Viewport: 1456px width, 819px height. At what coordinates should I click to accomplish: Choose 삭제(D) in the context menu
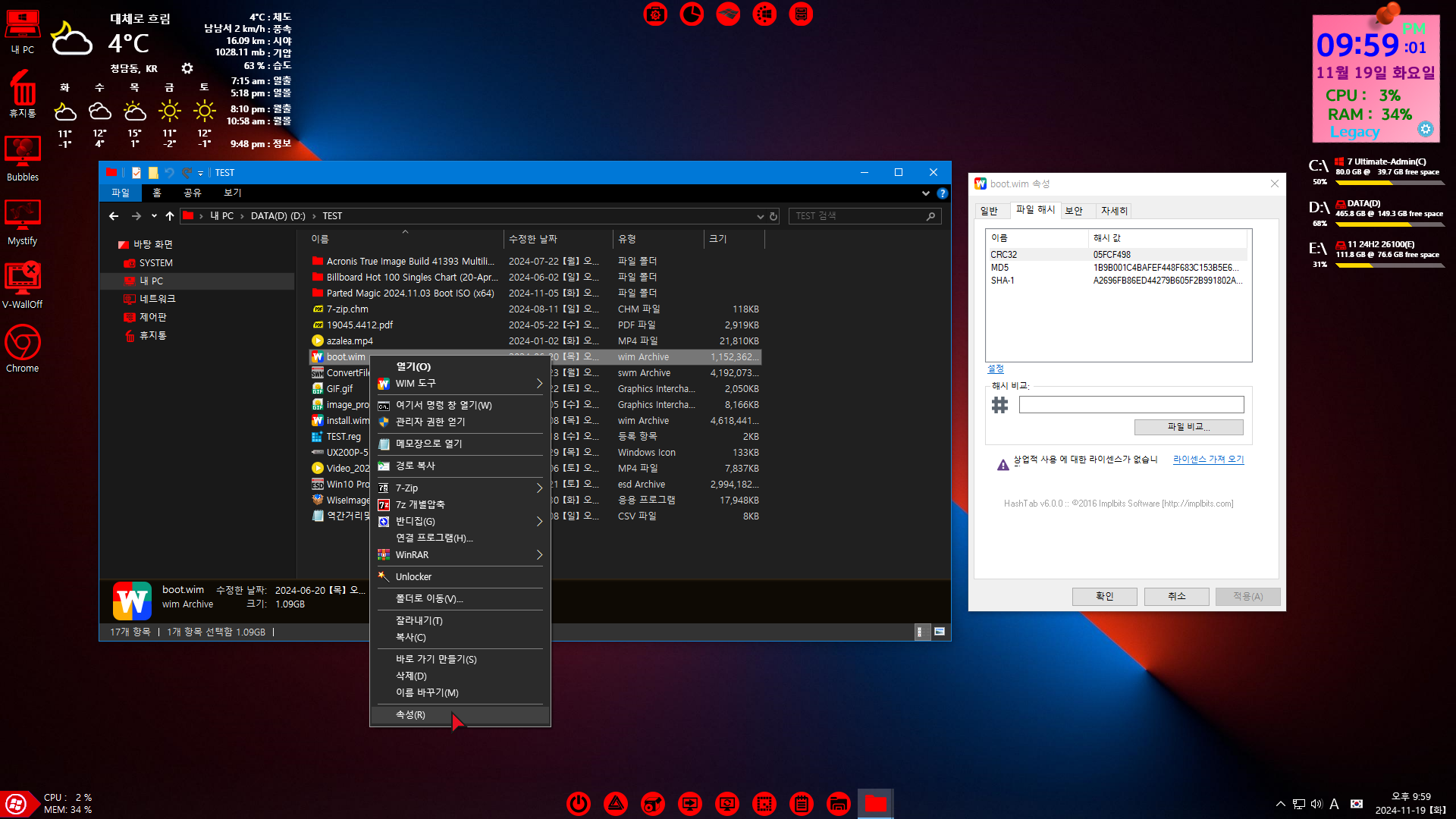coord(460,676)
